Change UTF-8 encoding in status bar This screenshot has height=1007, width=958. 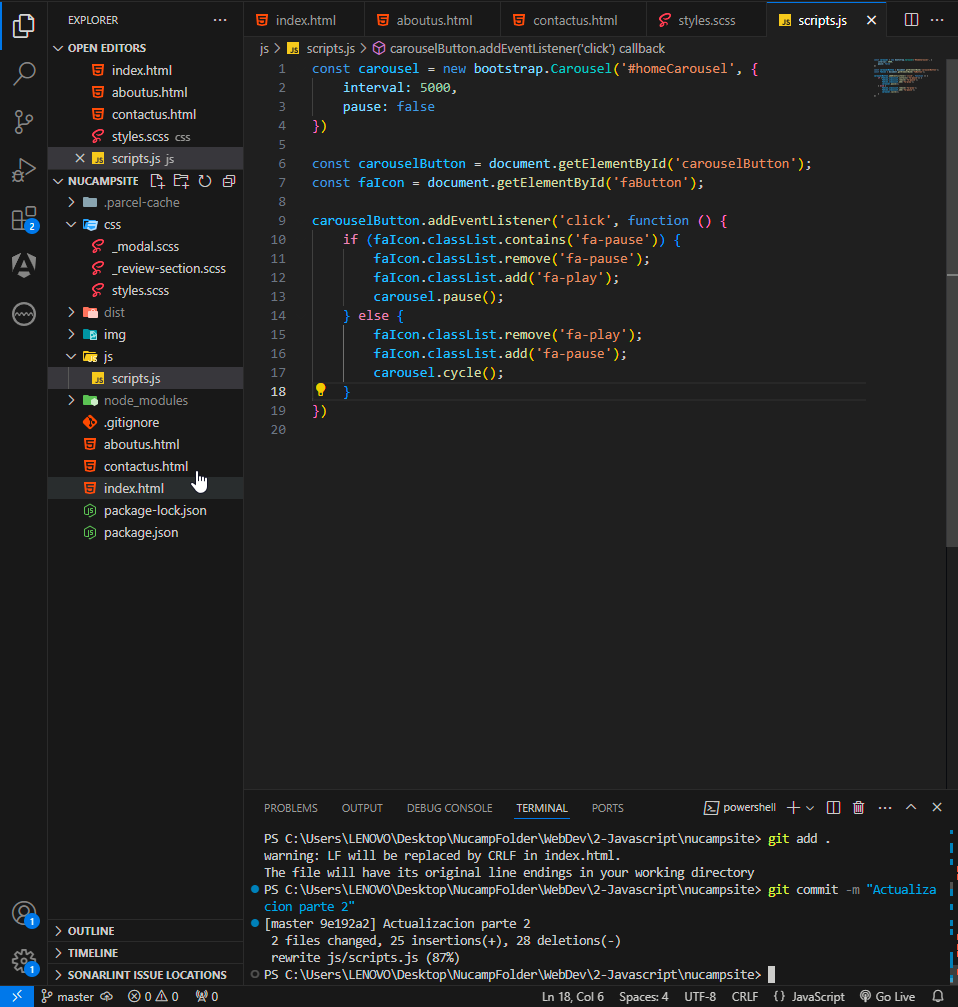pyautogui.click(x=700, y=997)
